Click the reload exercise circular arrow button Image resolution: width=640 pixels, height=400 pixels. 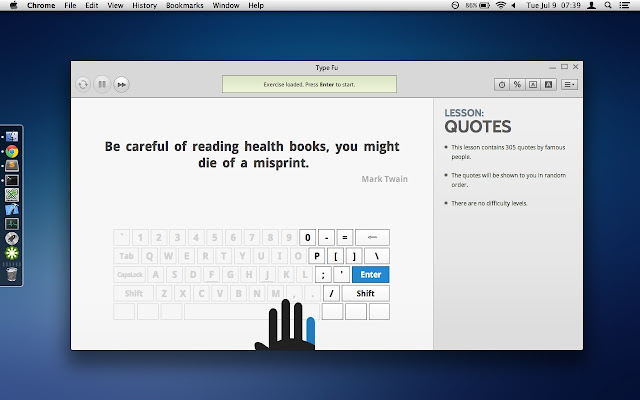pyautogui.click(x=83, y=84)
